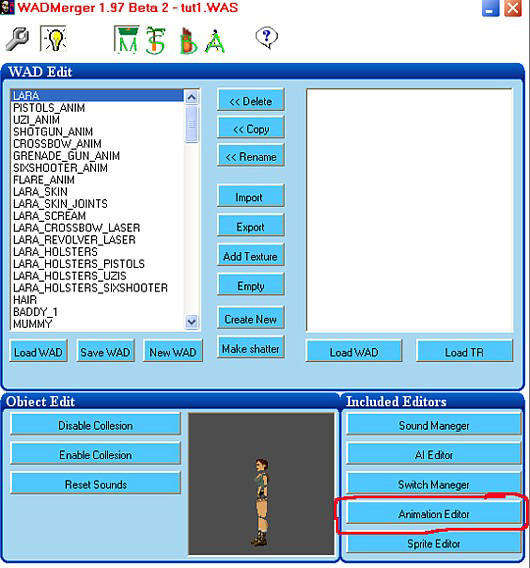Click the Enable Collesion button

[x=96, y=454]
